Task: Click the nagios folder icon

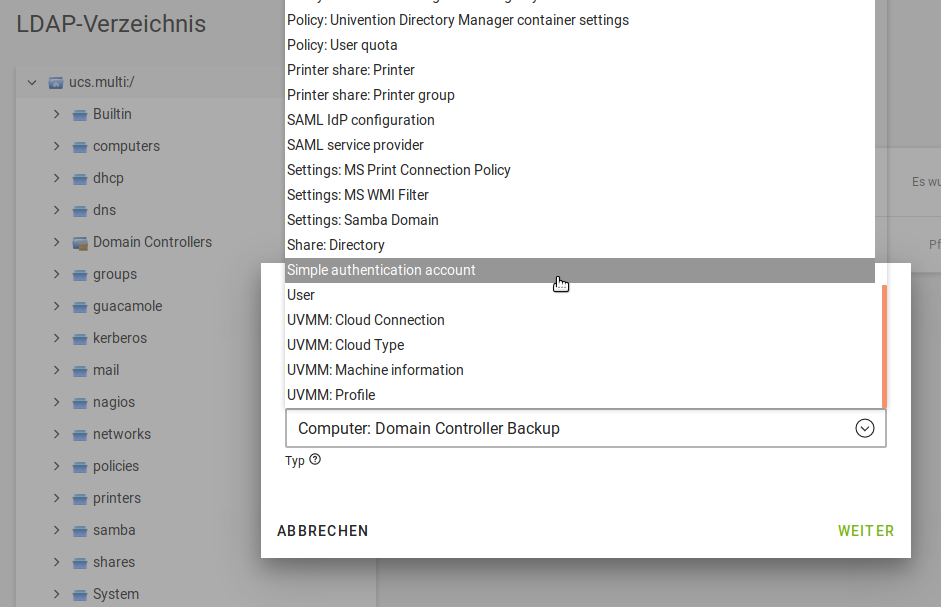Action: tap(80, 403)
